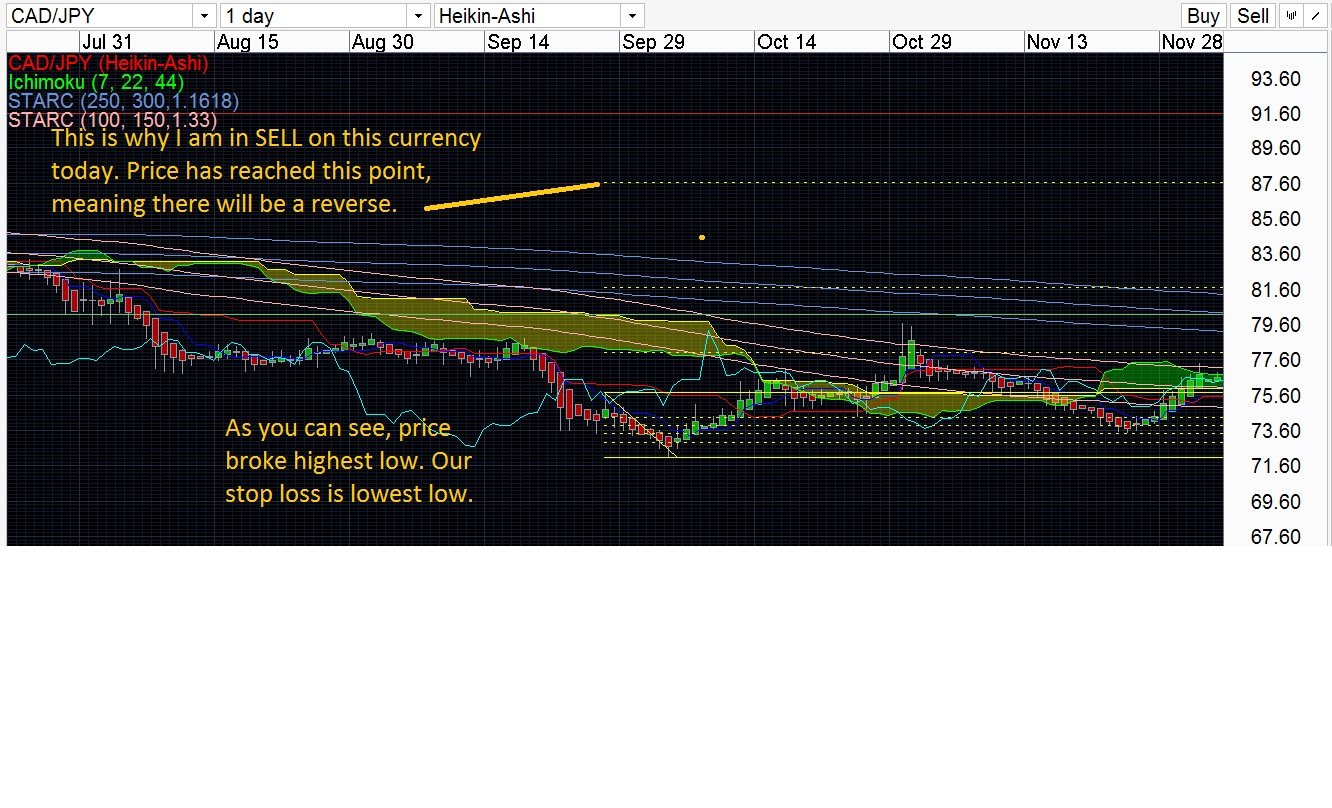Click the Sep 14 date label
This screenshot has width=1332, height=808.
518,42
